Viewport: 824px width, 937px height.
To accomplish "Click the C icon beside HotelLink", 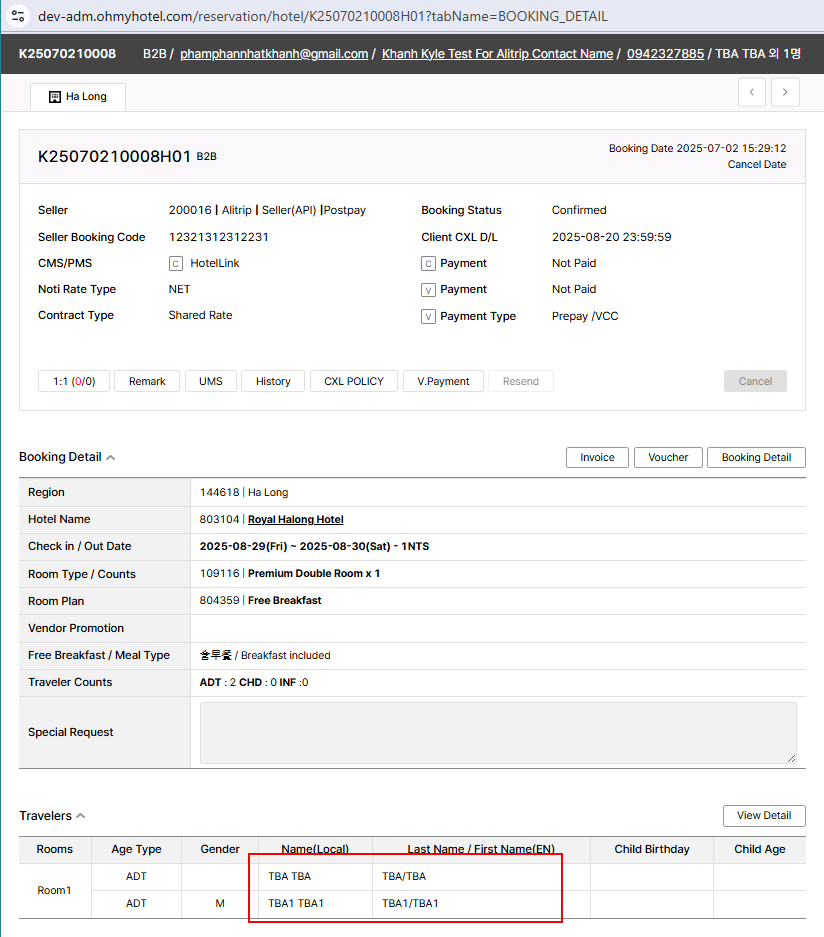I will 176,264.
